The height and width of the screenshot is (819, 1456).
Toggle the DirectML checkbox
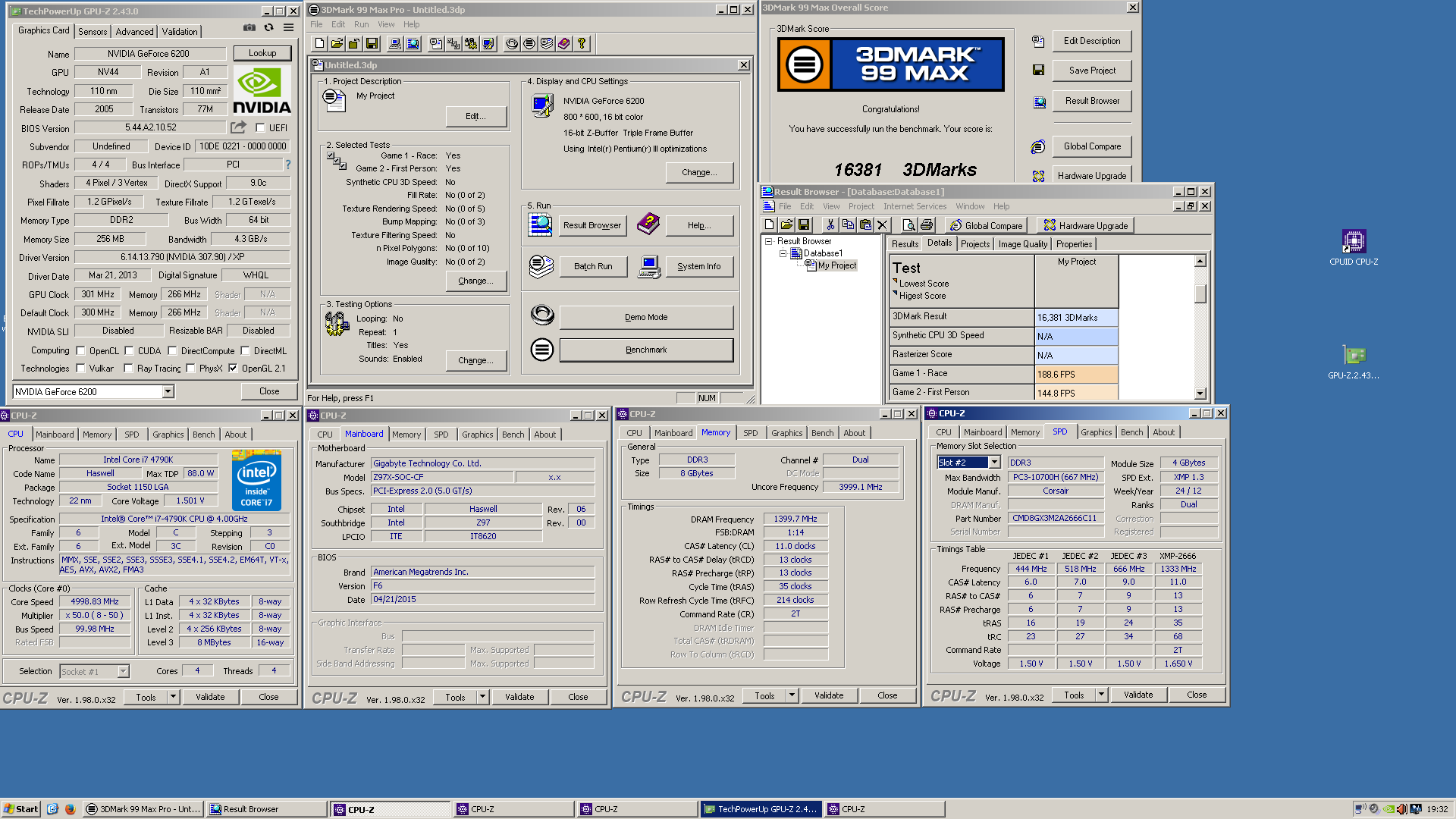pos(245,351)
